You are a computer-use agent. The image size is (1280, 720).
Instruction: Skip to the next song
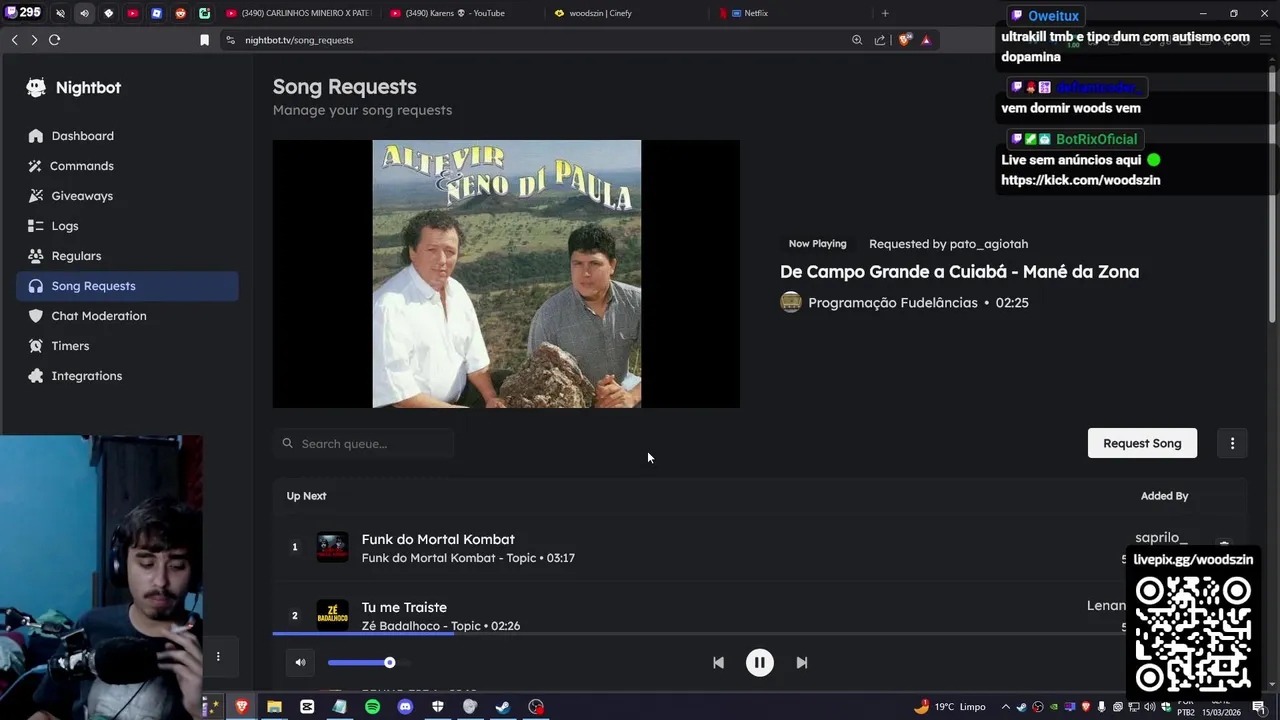(801, 662)
